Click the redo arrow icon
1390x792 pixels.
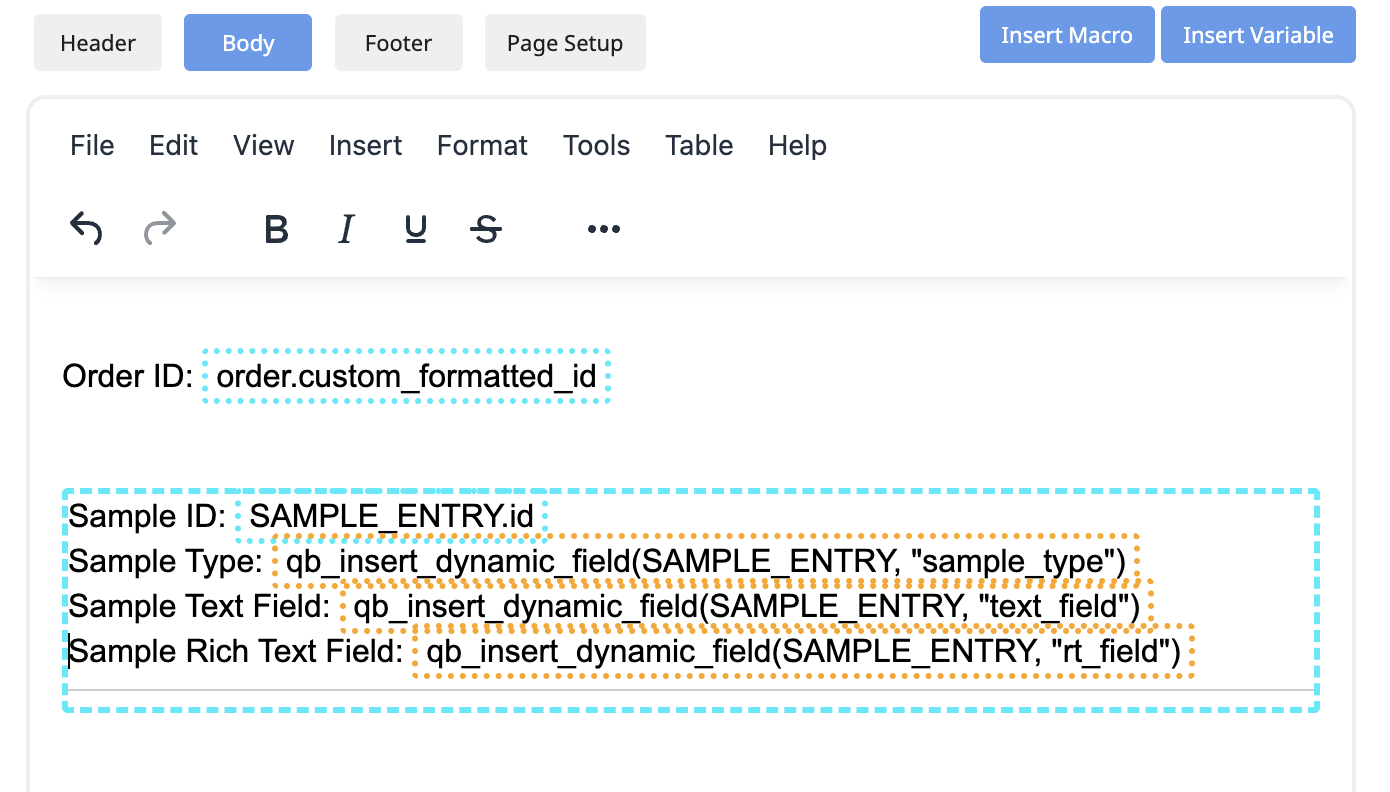[x=160, y=229]
